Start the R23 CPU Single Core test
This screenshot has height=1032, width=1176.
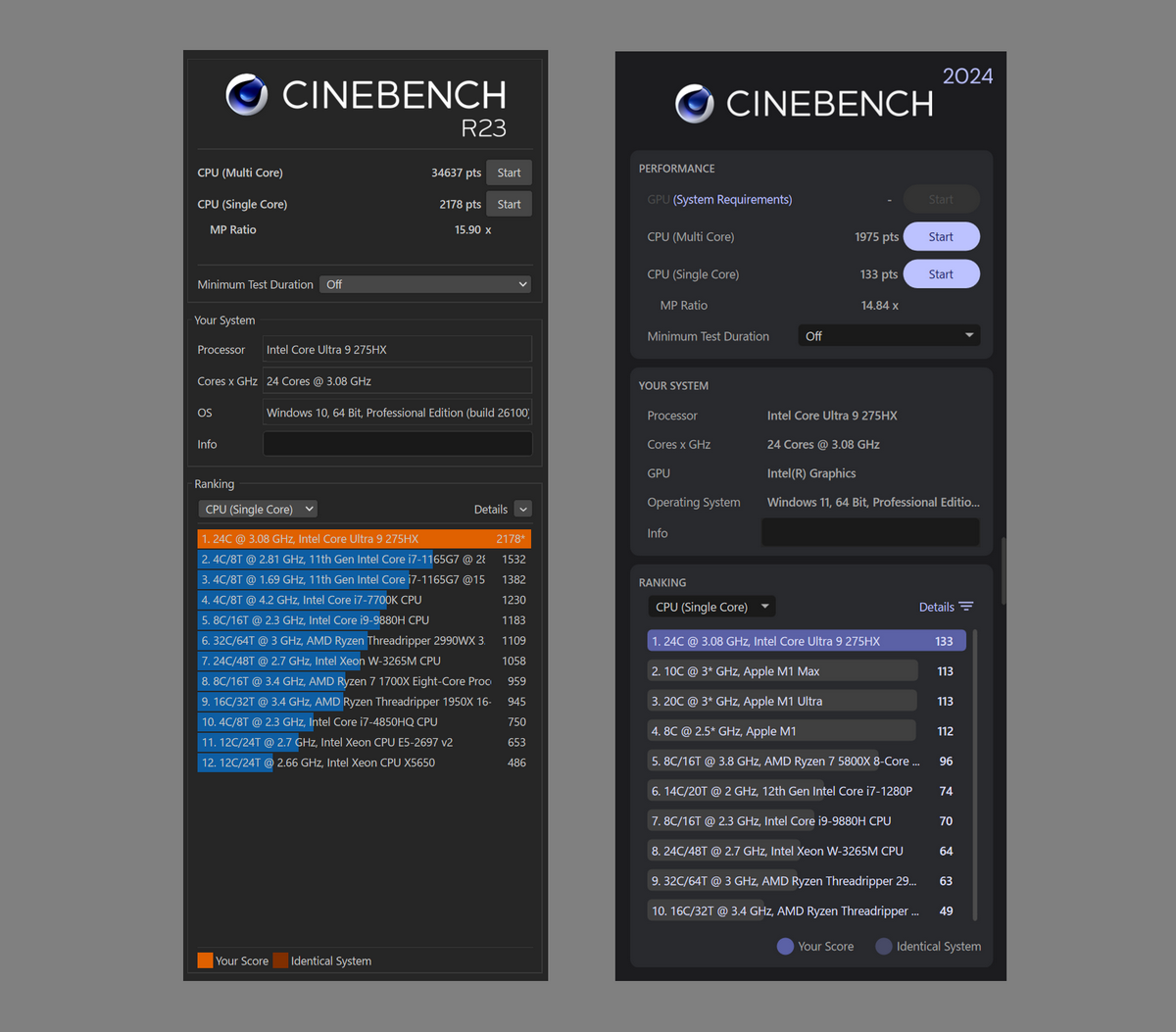[x=509, y=204]
